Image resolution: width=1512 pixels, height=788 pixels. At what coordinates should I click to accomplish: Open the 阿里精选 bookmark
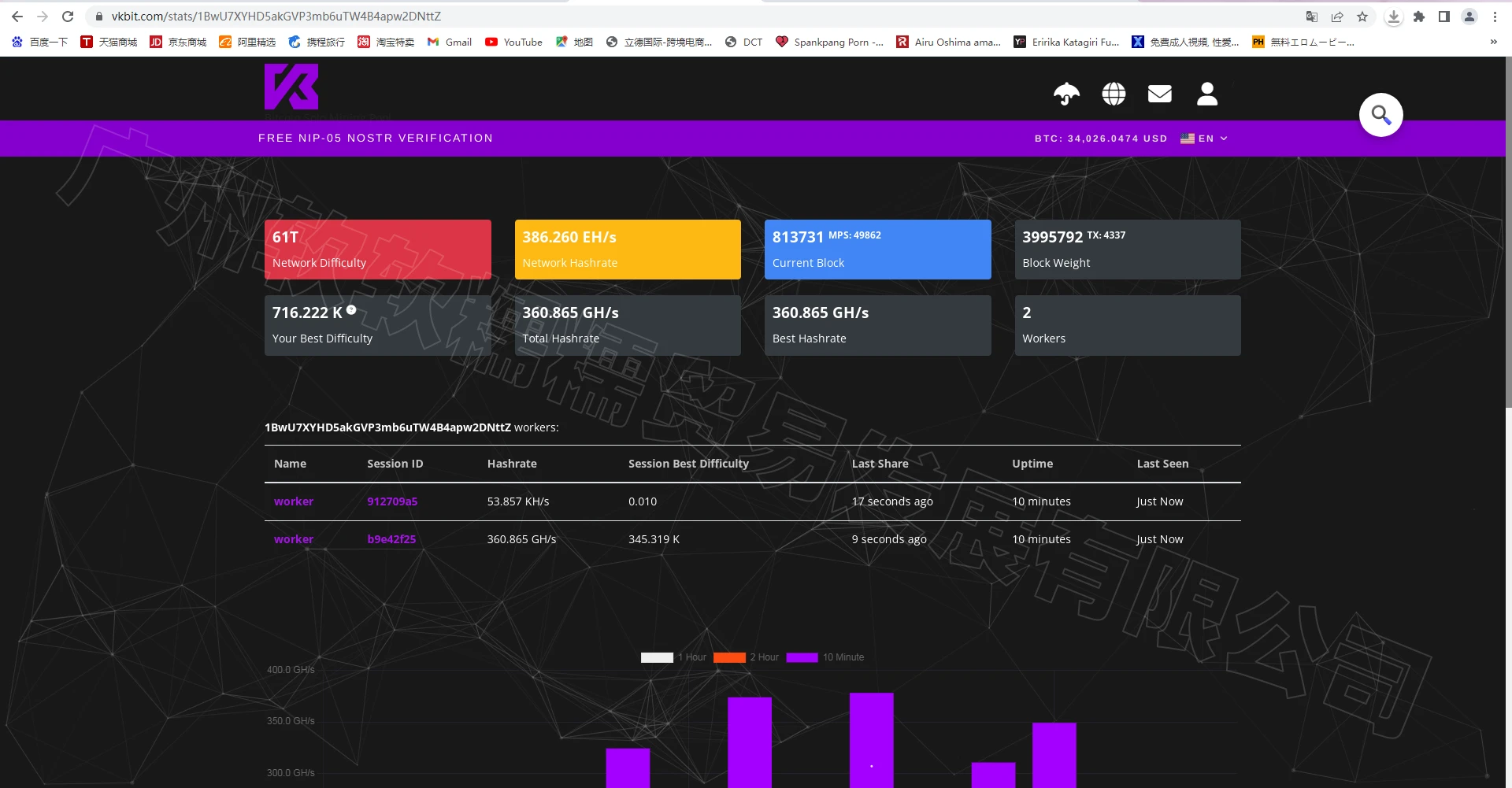[247, 43]
